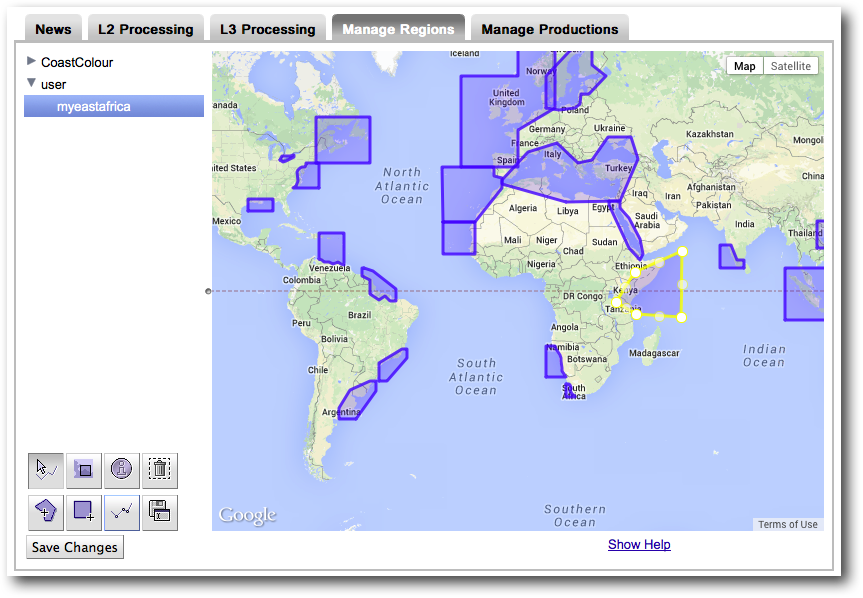This screenshot has width=863, height=598.
Task: Click the floppy disk rename-region icon
Action: point(160,512)
